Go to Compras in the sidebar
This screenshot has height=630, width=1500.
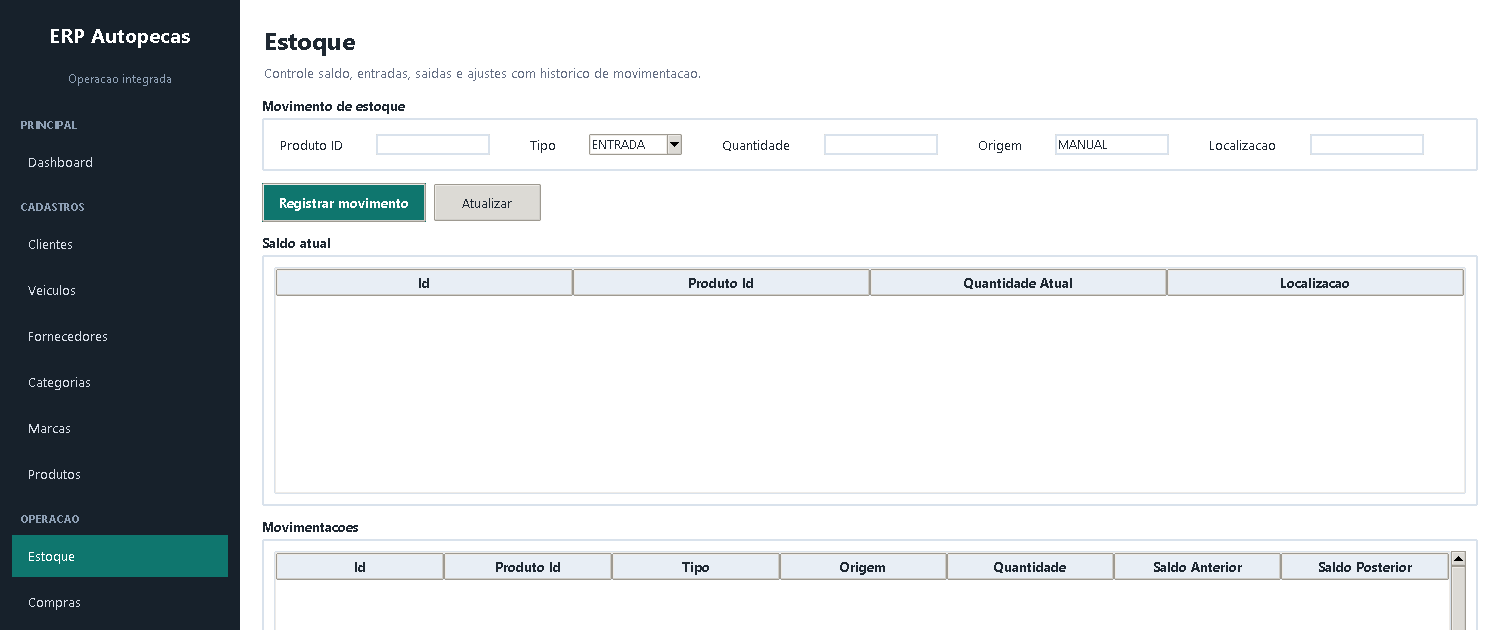point(120,602)
